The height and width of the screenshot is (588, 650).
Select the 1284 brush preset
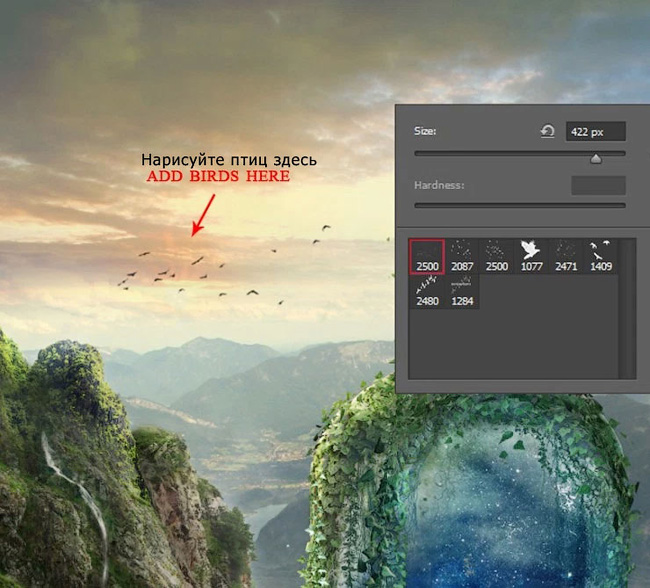(x=462, y=292)
